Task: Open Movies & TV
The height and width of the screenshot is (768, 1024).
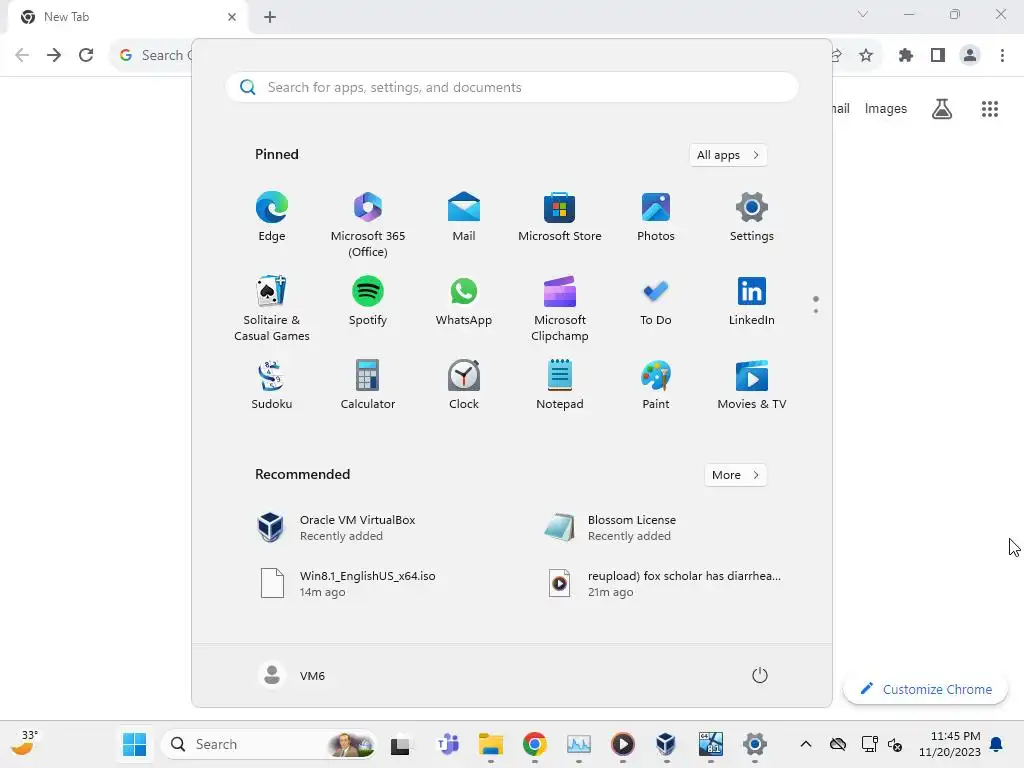Action: pyautogui.click(x=752, y=385)
